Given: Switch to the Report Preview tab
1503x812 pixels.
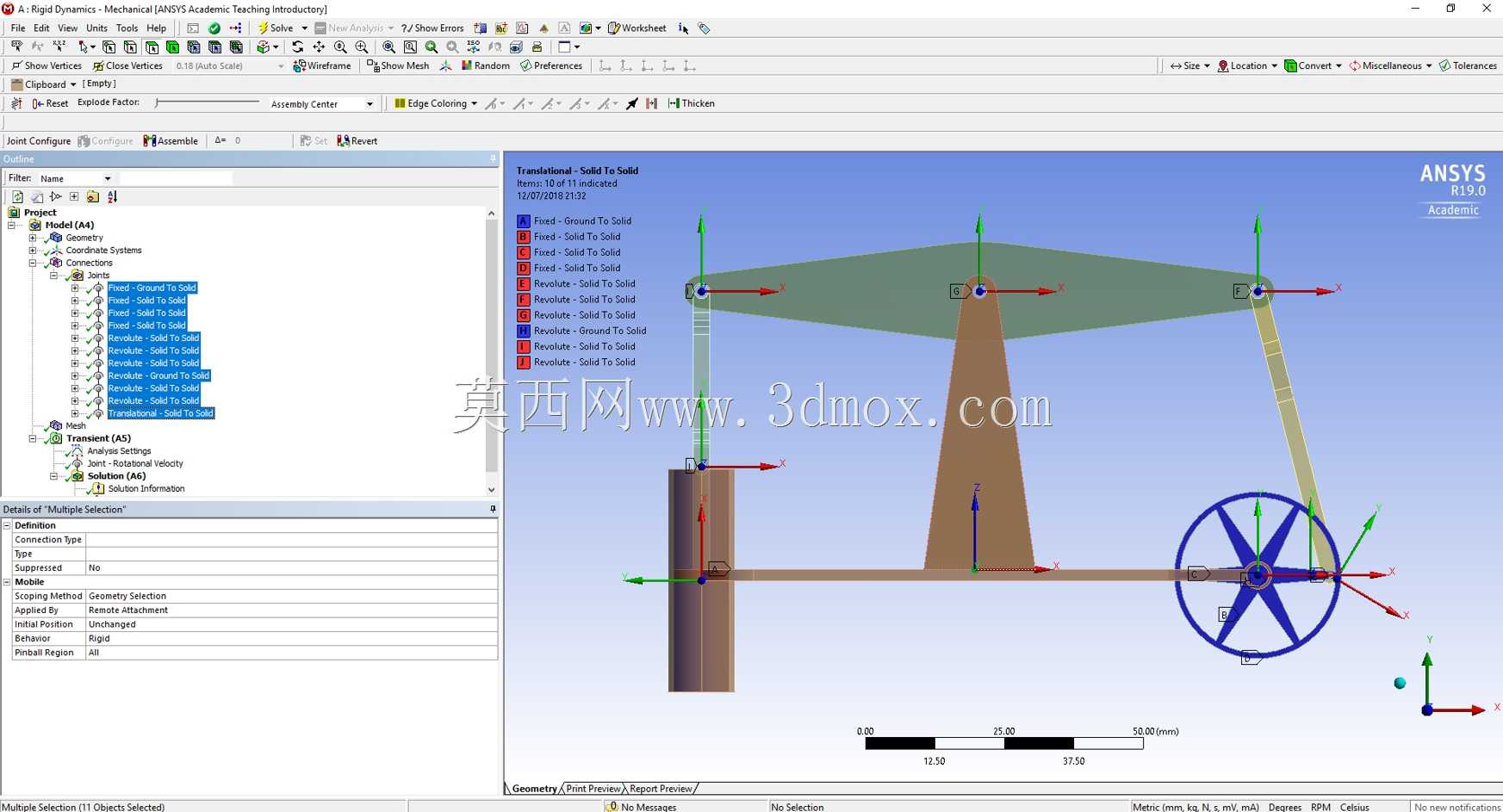Looking at the screenshot, I should pos(661,789).
